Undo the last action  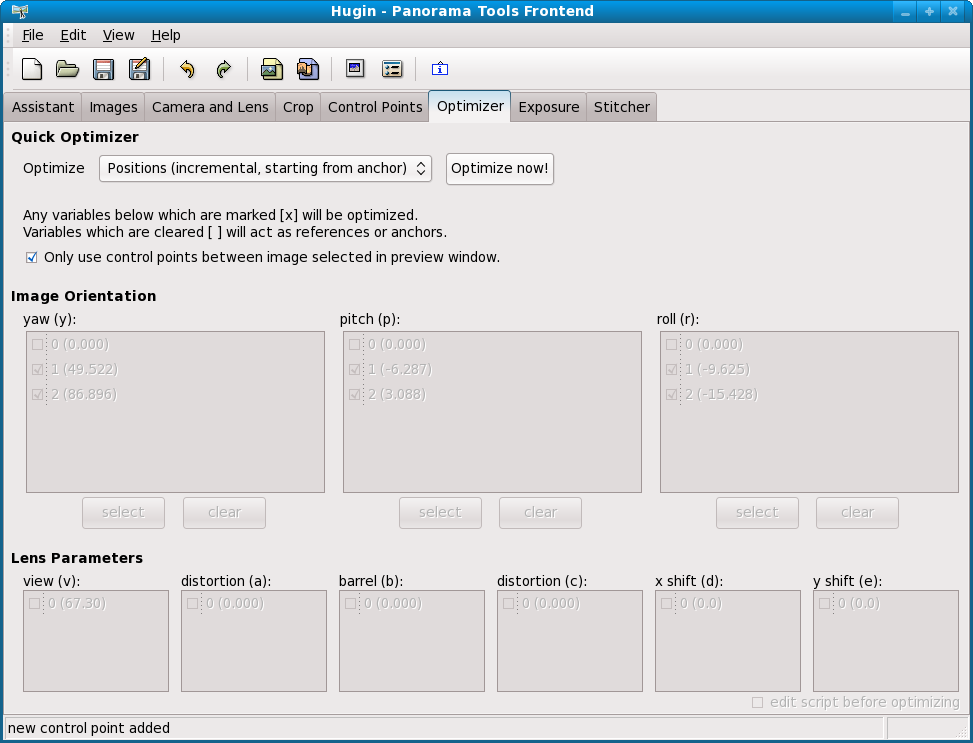[x=187, y=69]
